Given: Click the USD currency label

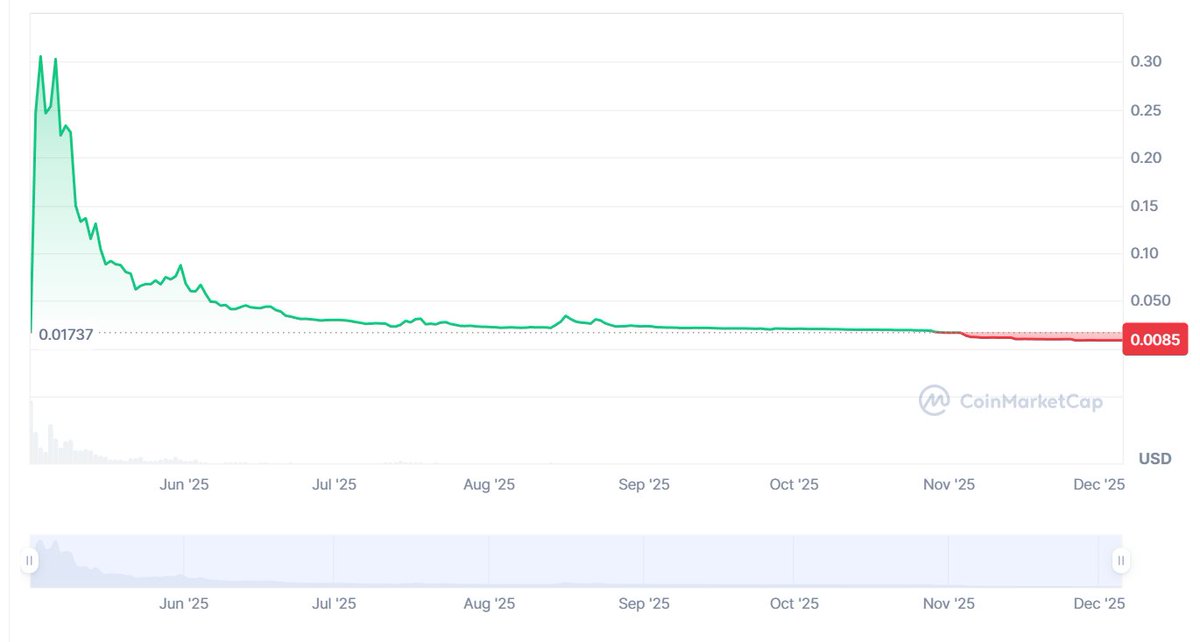Looking at the screenshot, I should tap(1154, 459).
